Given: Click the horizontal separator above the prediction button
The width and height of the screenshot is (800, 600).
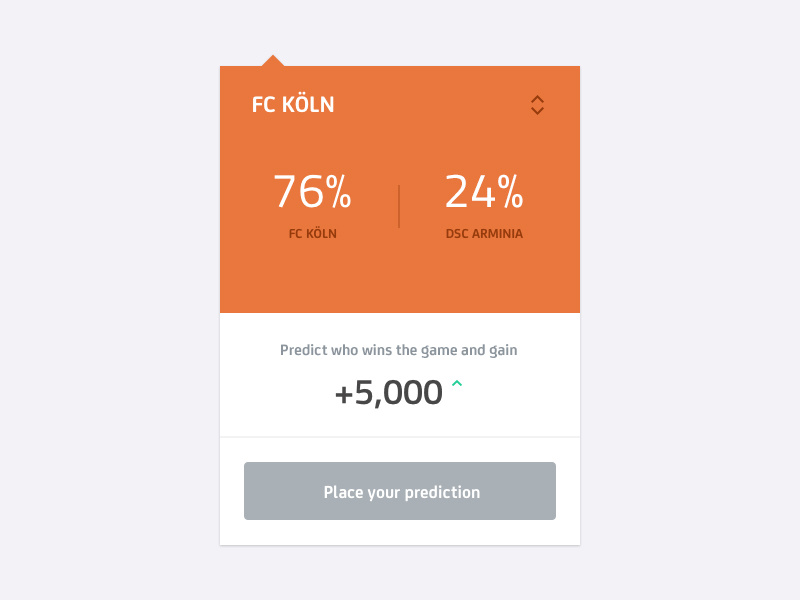Looking at the screenshot, I should point(400,437).
